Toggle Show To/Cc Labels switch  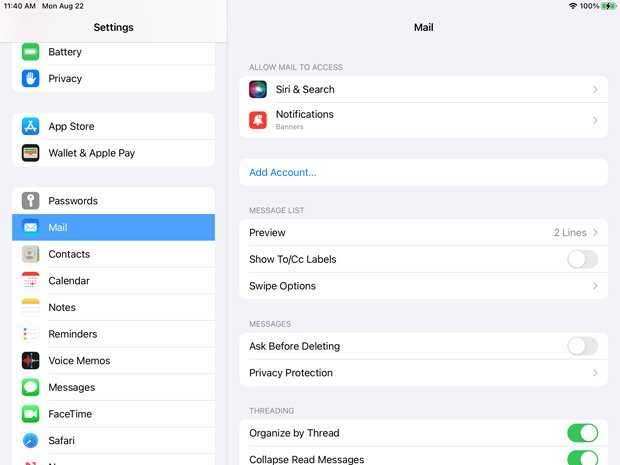click(x=582, y=259)
